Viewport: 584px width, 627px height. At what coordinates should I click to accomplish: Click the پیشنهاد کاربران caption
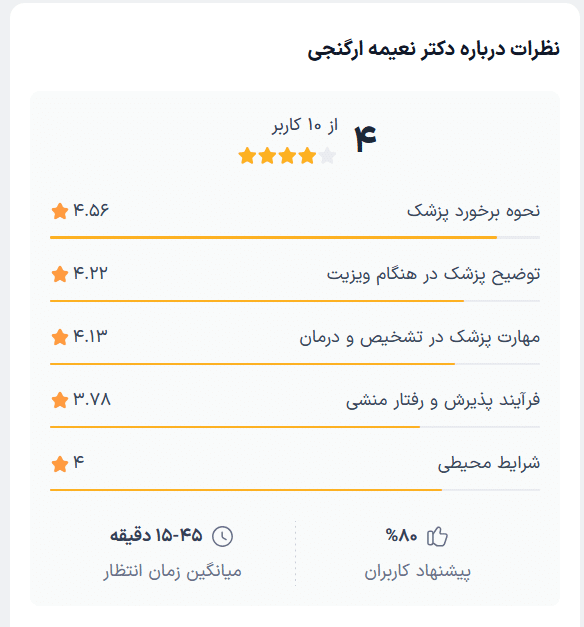point(417,571)
